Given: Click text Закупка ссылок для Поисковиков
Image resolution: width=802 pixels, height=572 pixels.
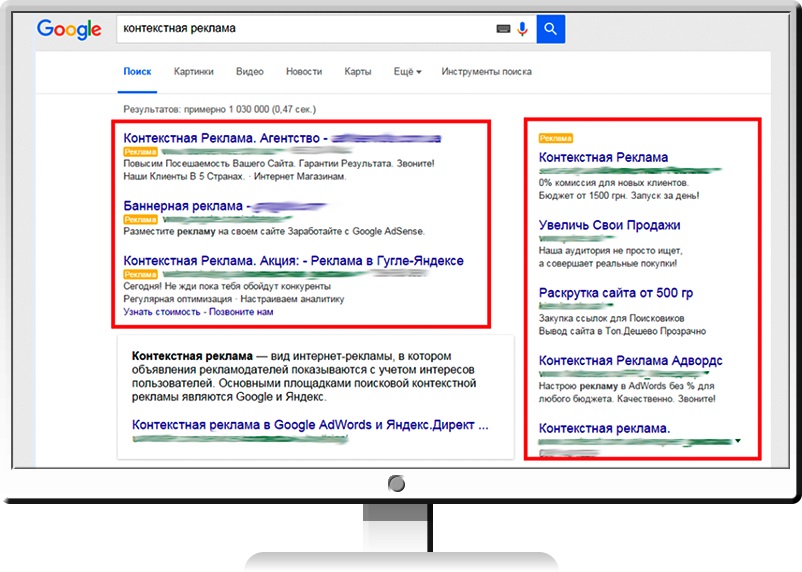Looking at the screenshot, I should pyautogui.click(x=611, y=318).
